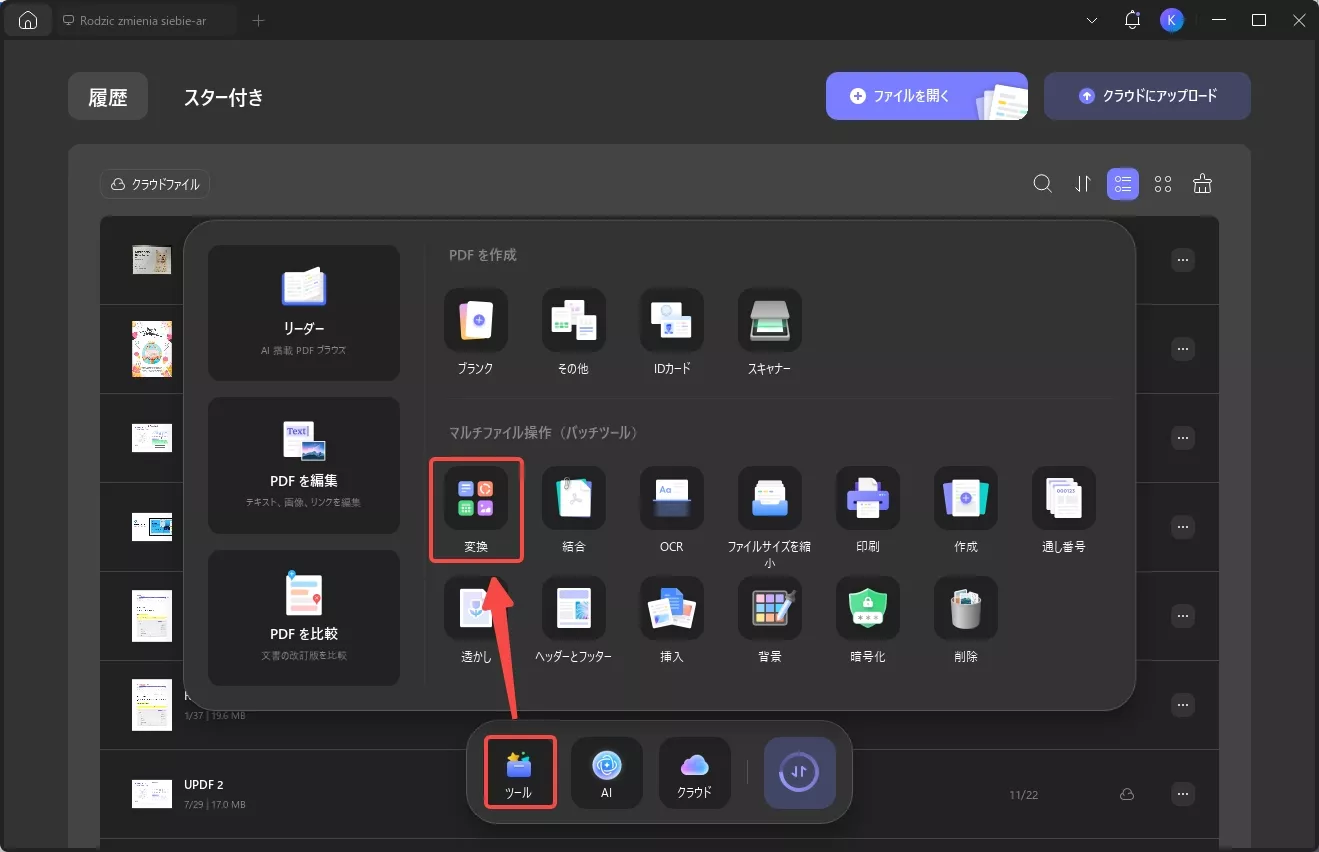Click the 11/22 date text

click(x=1025, y=794)
